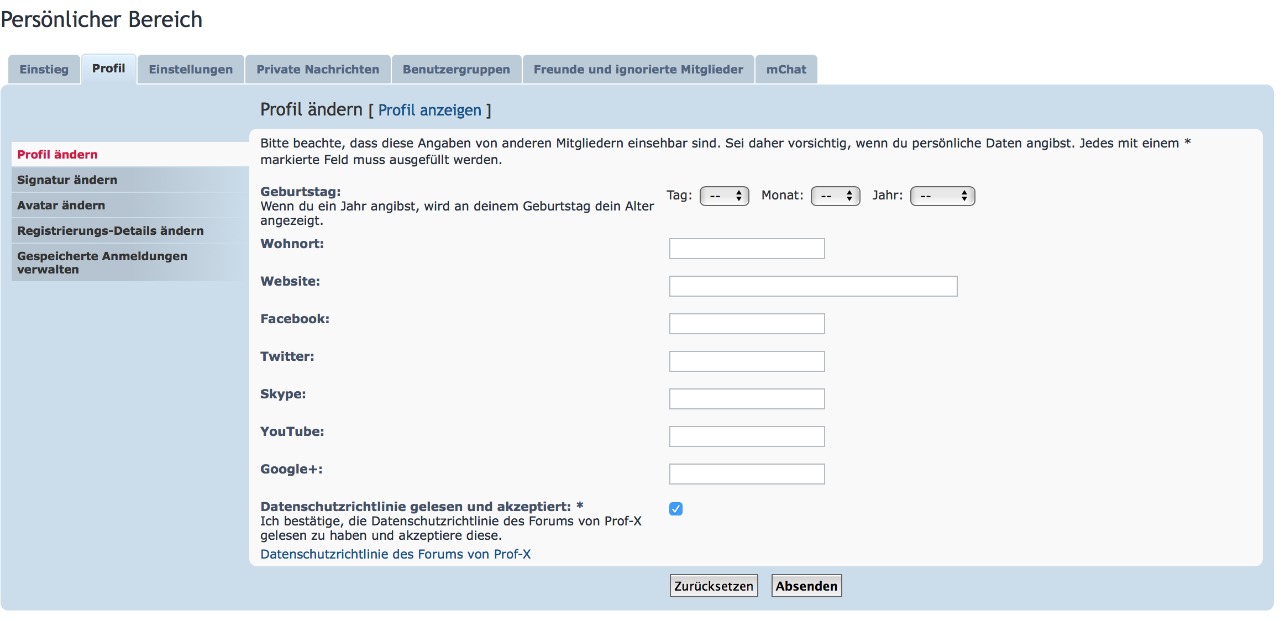The height and width of the screenshot is (621, 1280).
Task: Switch to the Einstieg tab
Action: pyautogui.click(x=44, y=70)
